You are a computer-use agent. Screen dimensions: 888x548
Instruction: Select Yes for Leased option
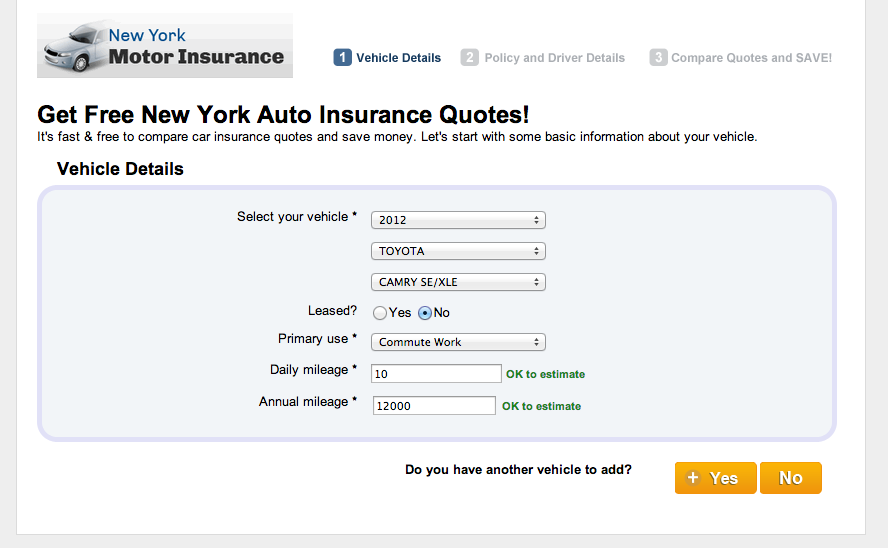[x=380, y=313]
